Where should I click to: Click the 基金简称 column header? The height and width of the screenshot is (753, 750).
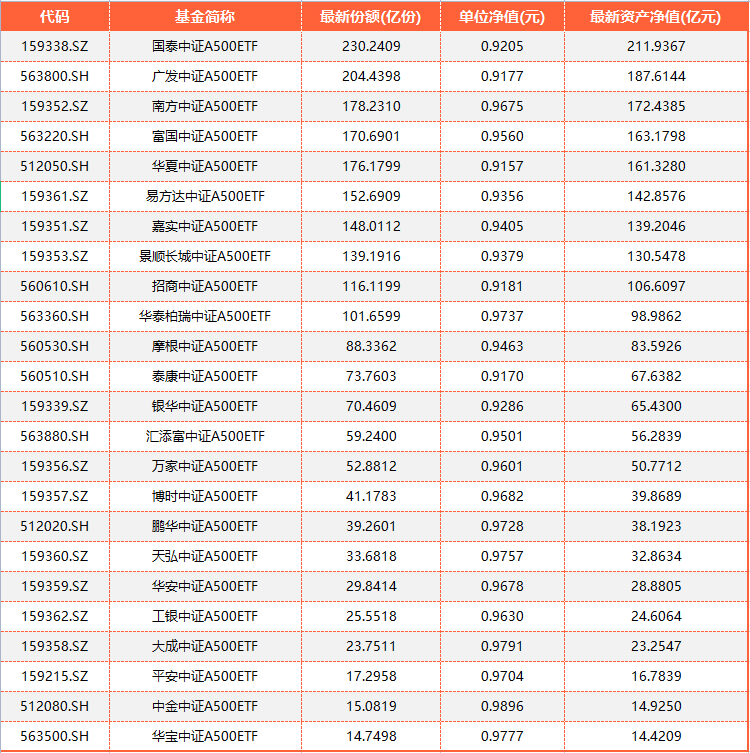point(205,16)
